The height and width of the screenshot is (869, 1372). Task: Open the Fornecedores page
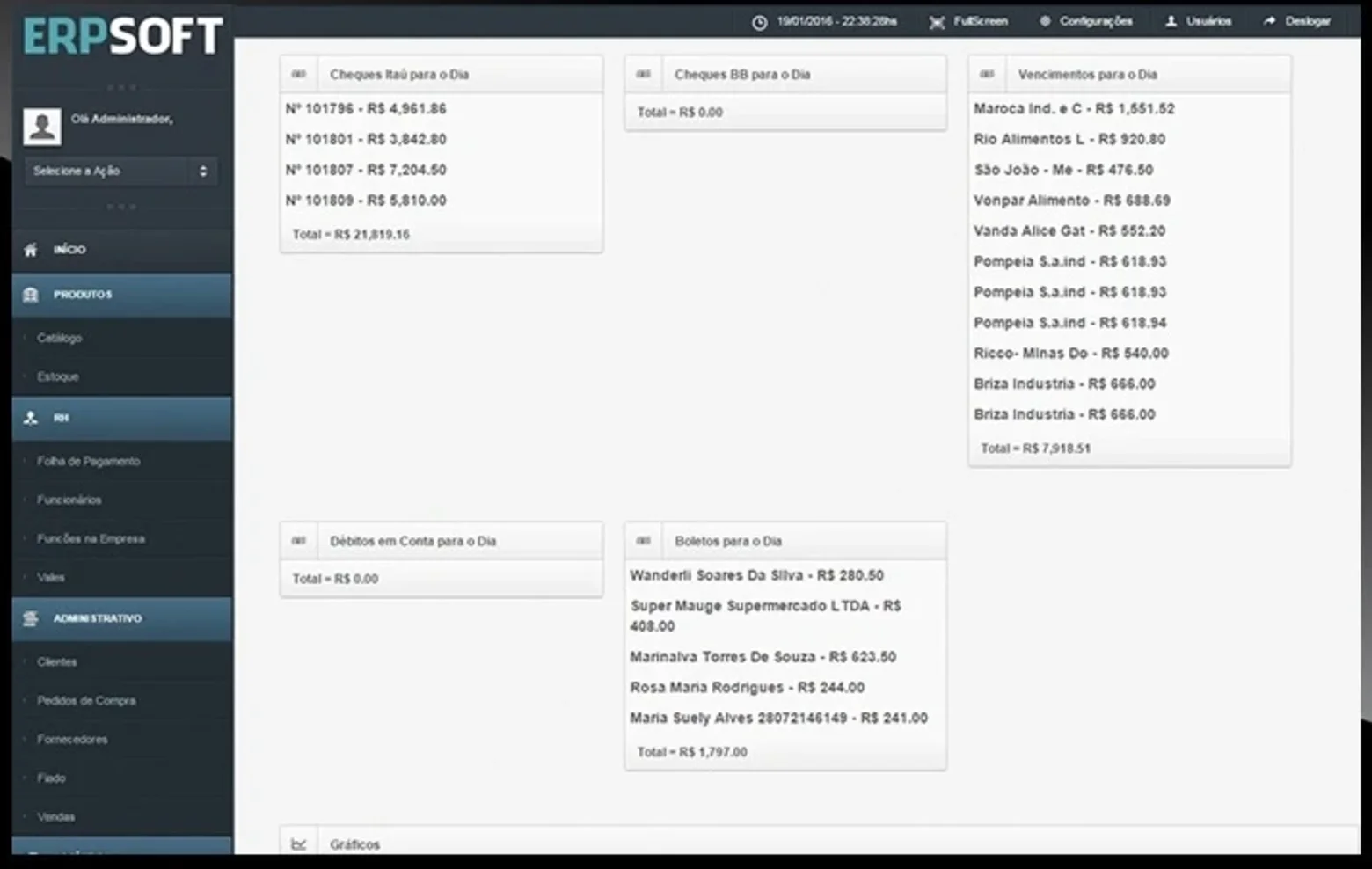coord(72,739)
